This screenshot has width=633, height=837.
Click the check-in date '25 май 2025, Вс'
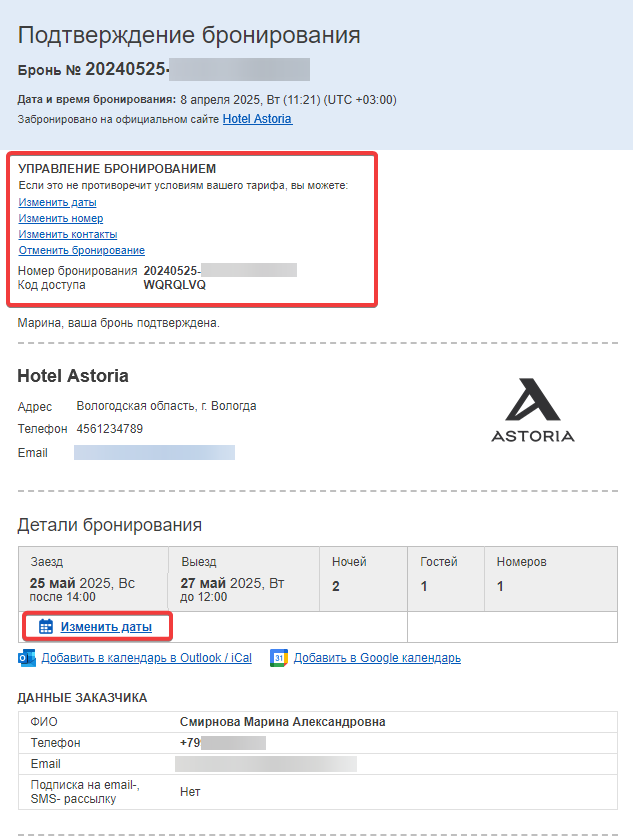click(x=82, y=583)
